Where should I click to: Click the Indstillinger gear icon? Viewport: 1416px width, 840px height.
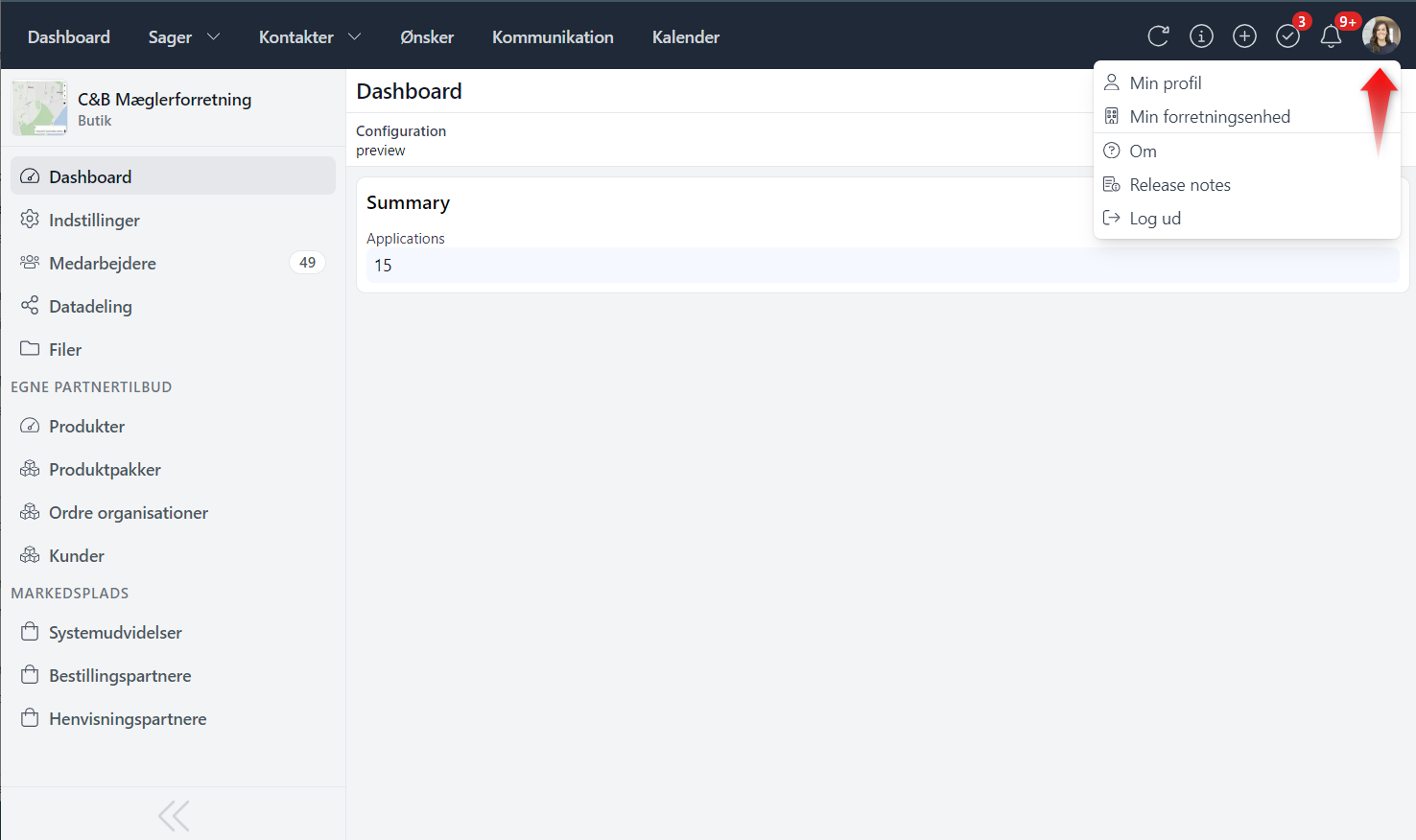(30, 220)
